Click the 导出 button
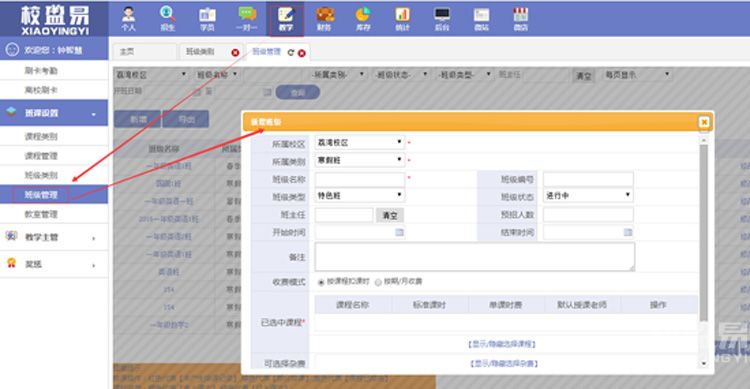Viewport: 750px width, 389px height. [186, 119]
